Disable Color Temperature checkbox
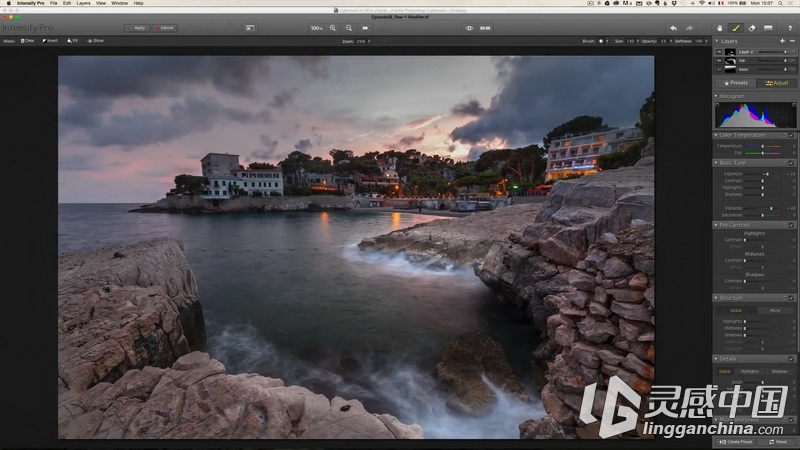Viewport: 800px width, 450px height. 791,135
